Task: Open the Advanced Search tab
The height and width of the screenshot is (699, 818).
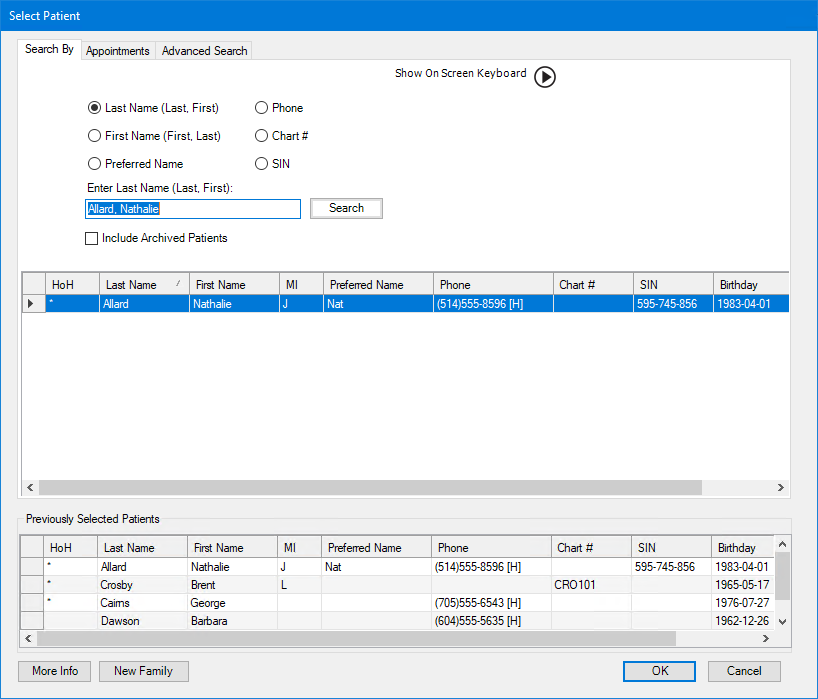Action: click(204, 51)
